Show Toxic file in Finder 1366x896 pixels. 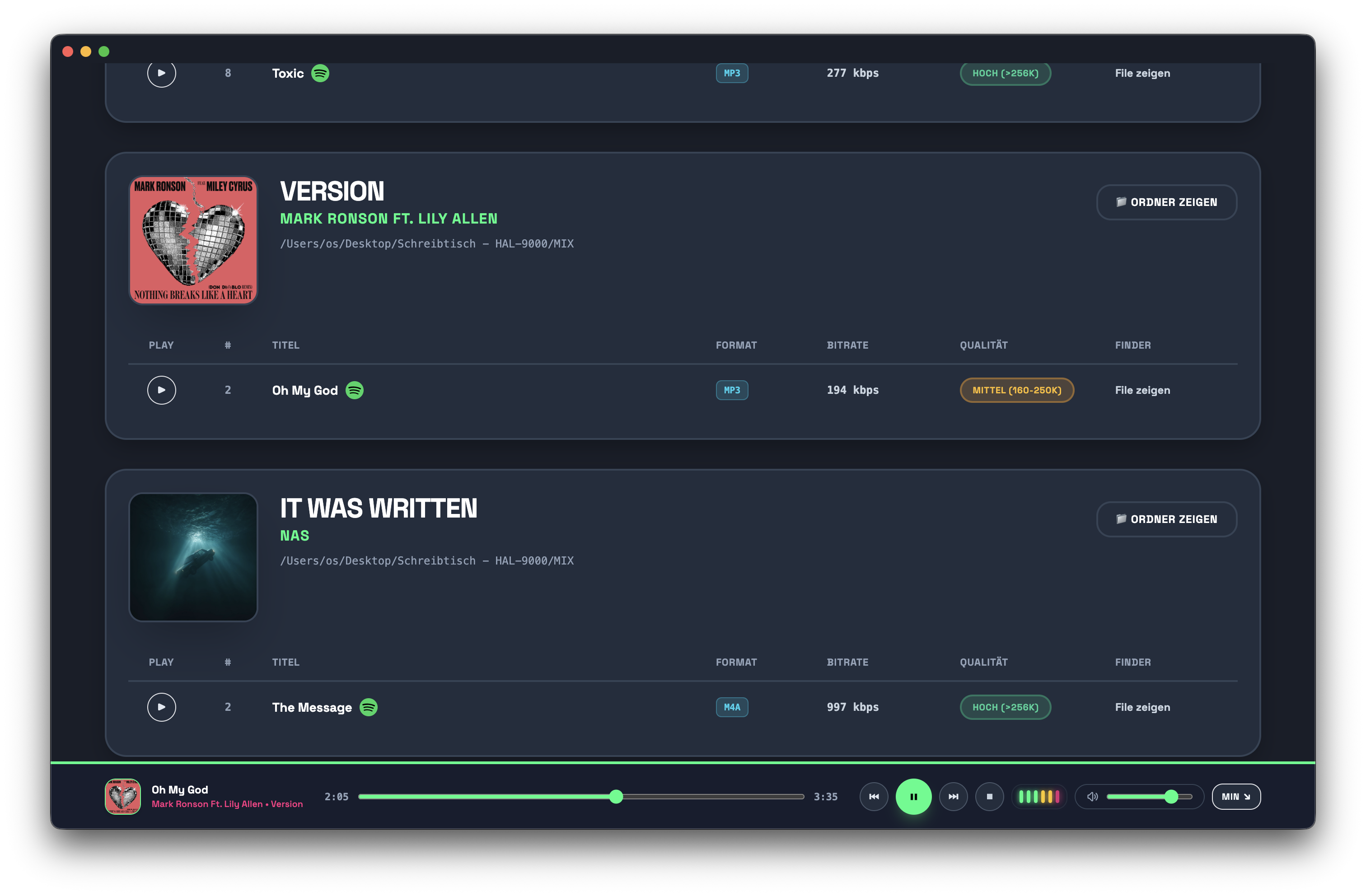(x=1142, y=74)
